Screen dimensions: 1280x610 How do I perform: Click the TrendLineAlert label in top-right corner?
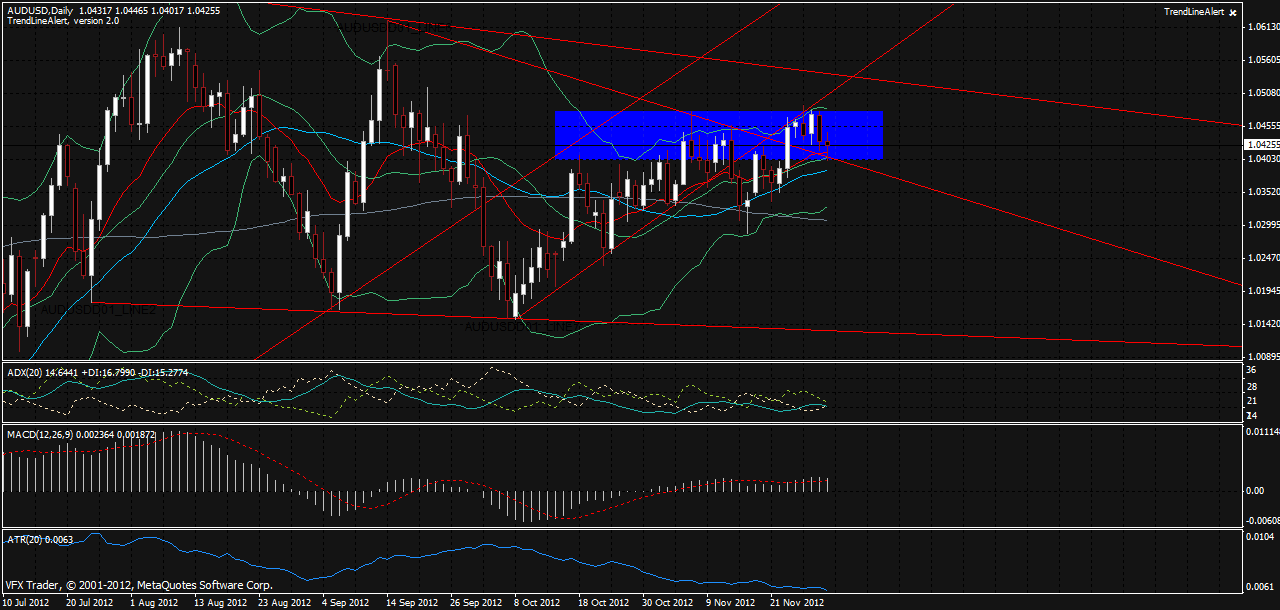click(x=1194, y=11)
